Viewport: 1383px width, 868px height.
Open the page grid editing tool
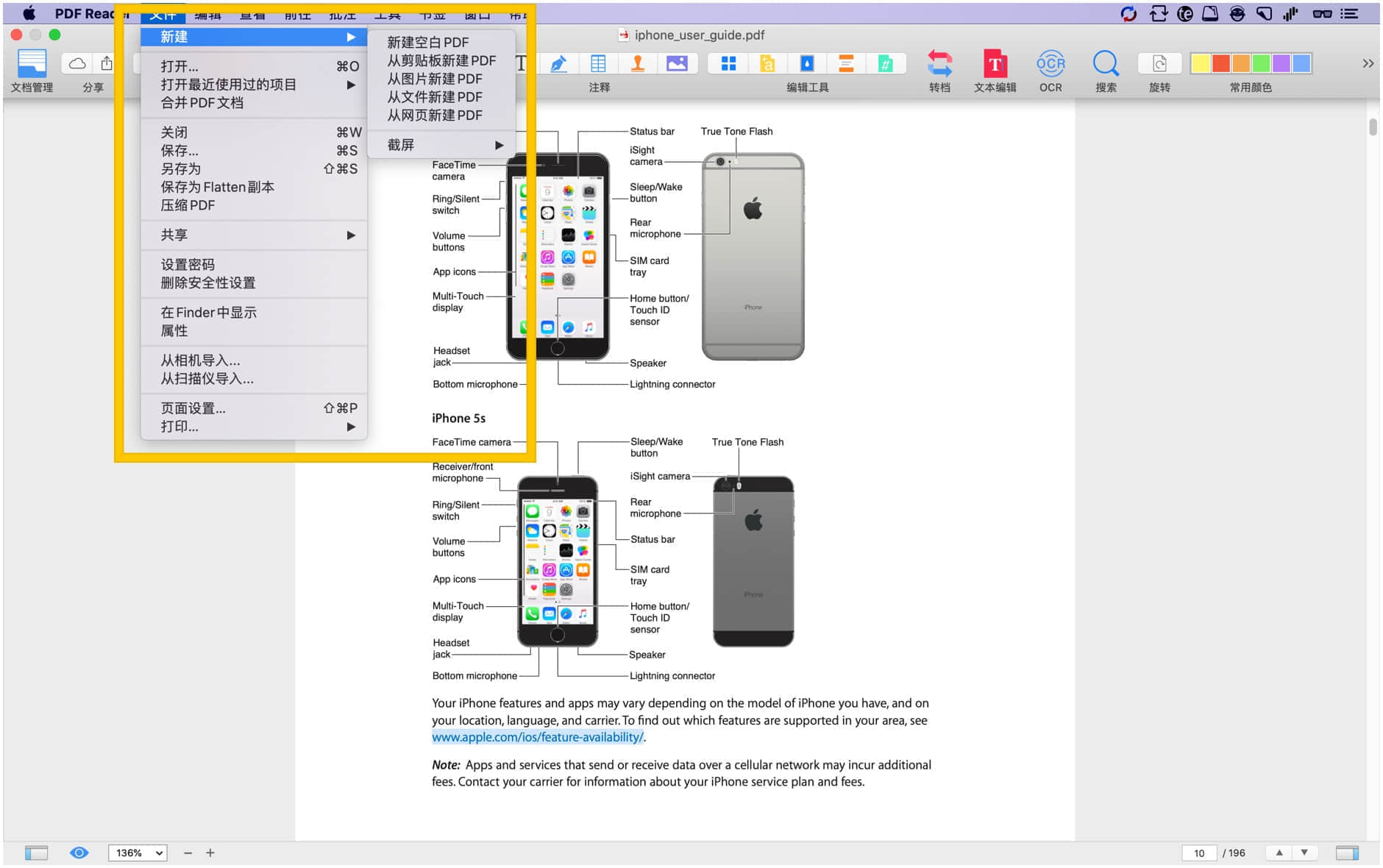pos(728,64)
